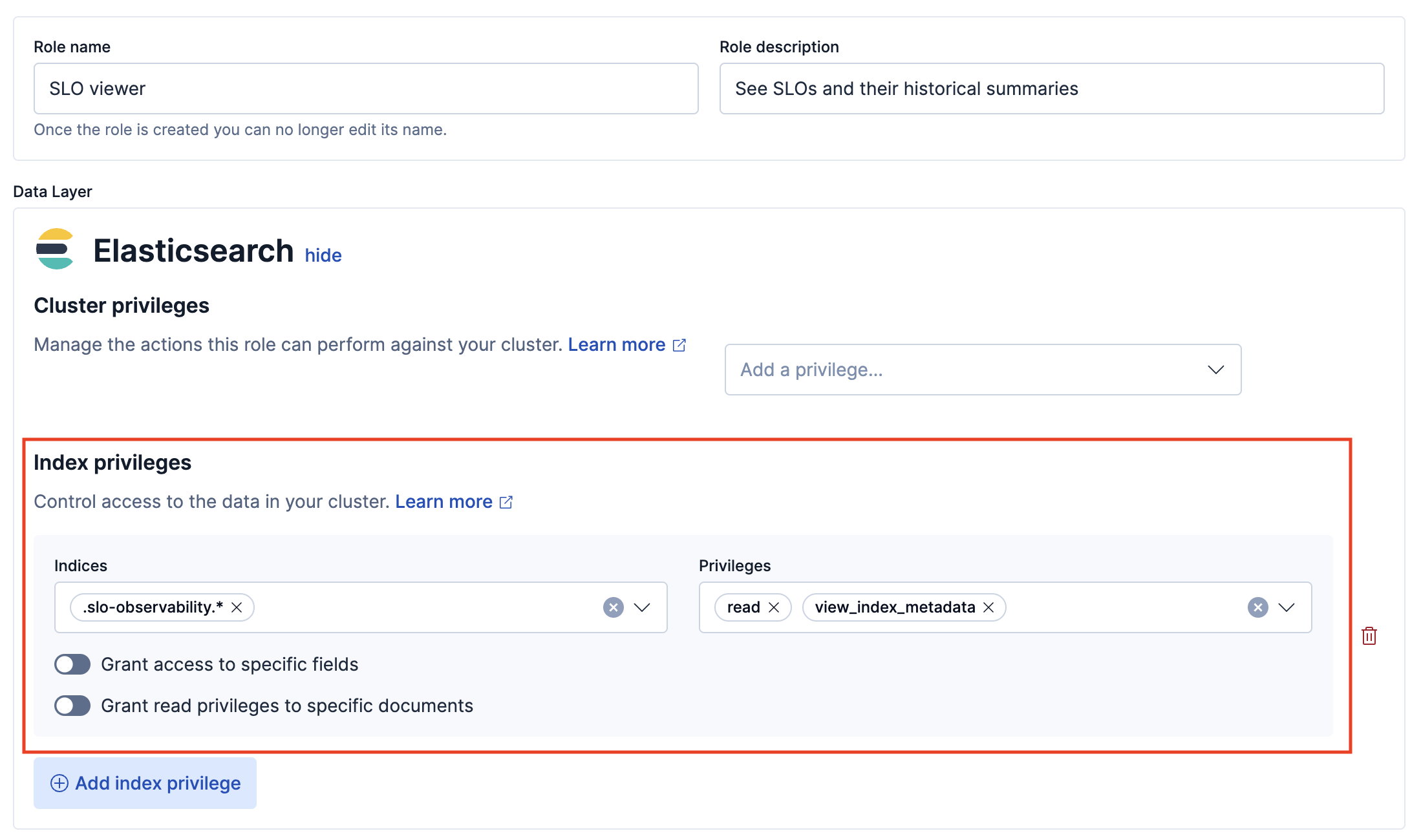This screenshot has width=1421, height=840.
Task: Click the Data Layer label
Action: click(52, 192)
